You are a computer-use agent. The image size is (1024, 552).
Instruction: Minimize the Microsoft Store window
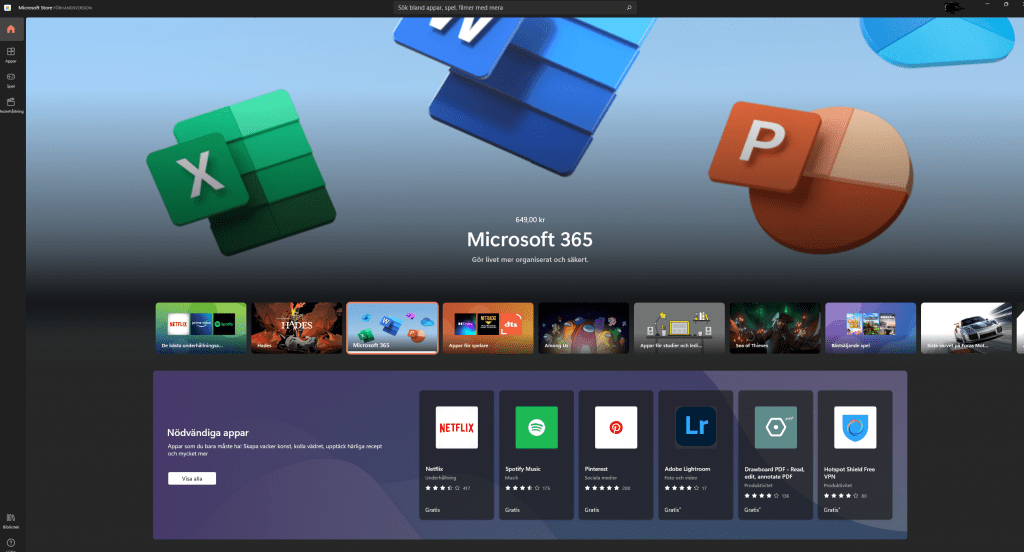(x=987, y=5)
